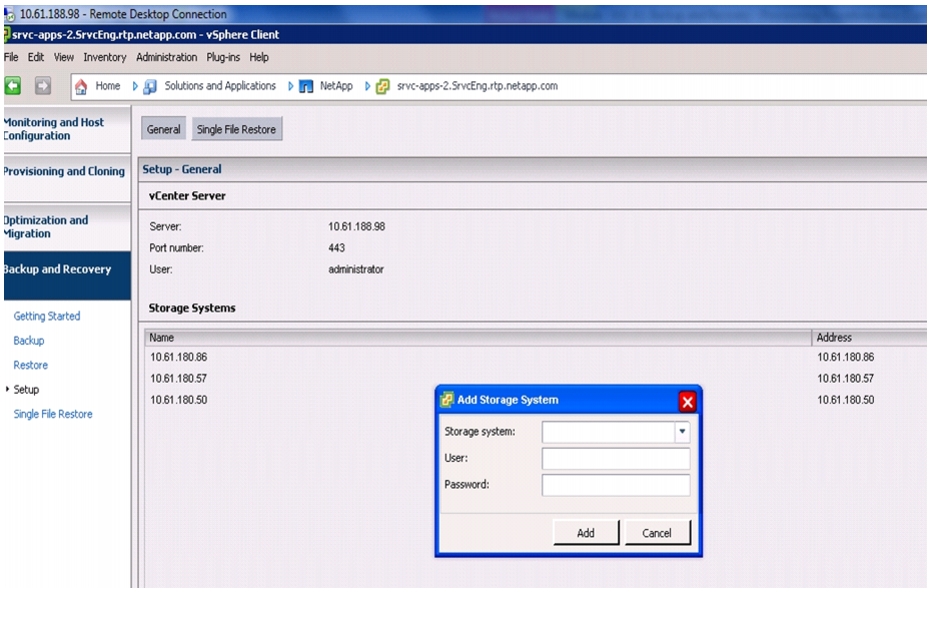Click the Remote Desktop Connection title icon
The height and width of the screenshot is (625, 929).
coord(9,14)
